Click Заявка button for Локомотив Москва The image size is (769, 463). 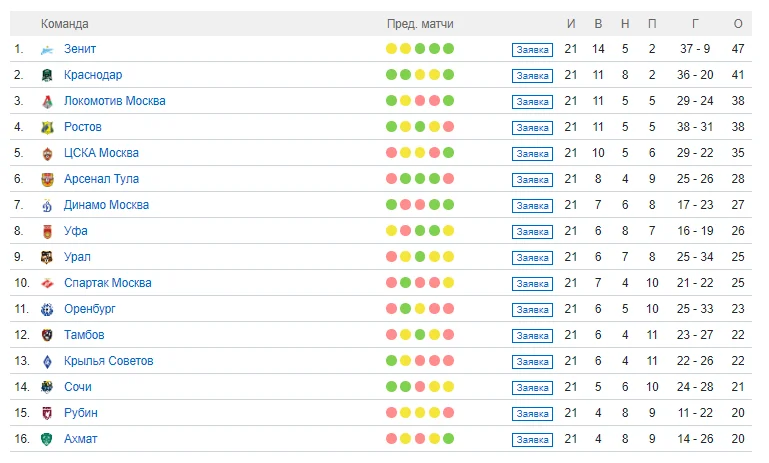click(533, 102)
